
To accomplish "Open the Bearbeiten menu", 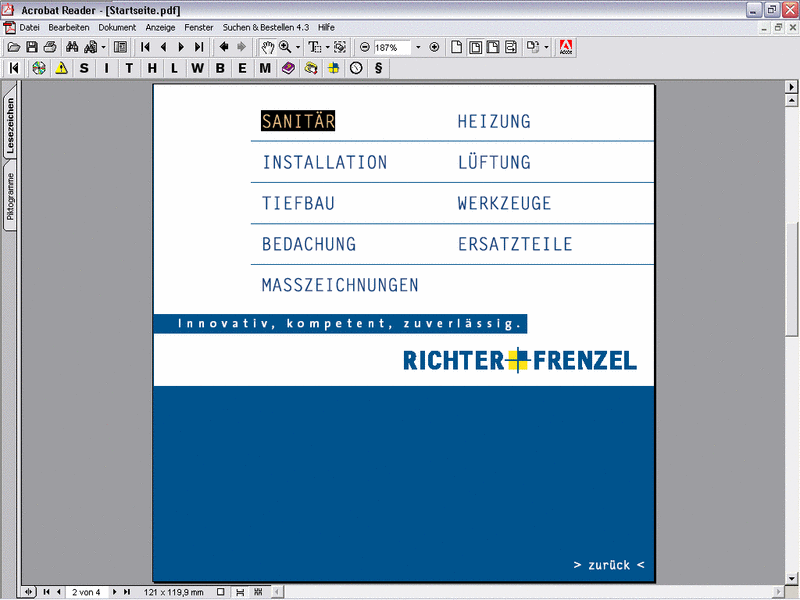I will click(69, 28).
